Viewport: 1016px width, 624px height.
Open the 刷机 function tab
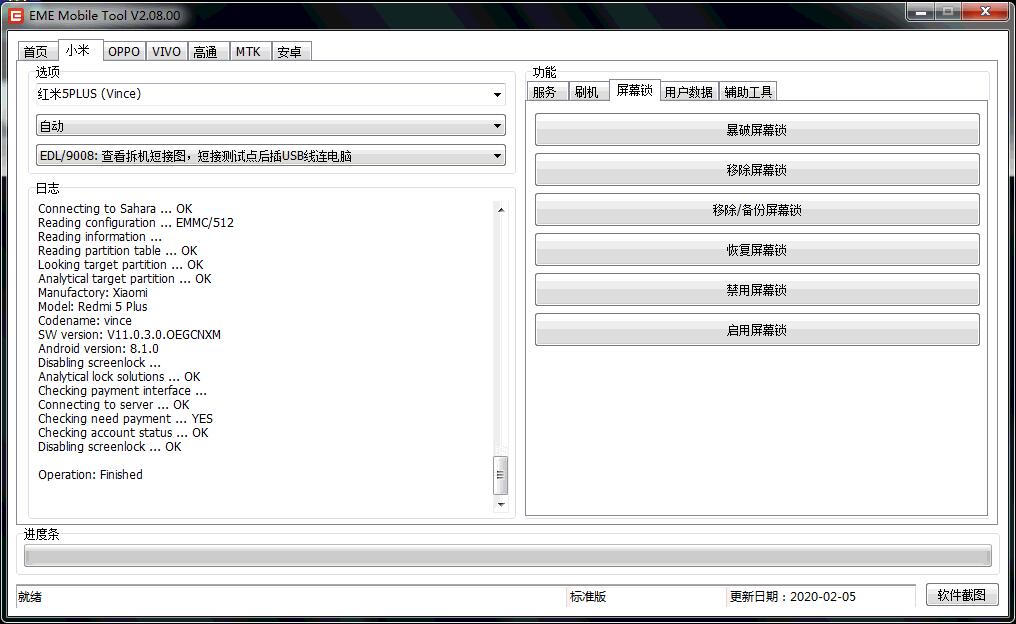(x=587, y=92)
